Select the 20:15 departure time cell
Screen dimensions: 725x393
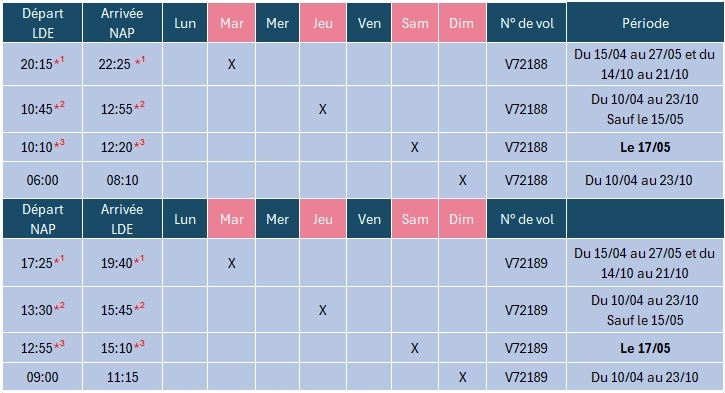(43, 64)
